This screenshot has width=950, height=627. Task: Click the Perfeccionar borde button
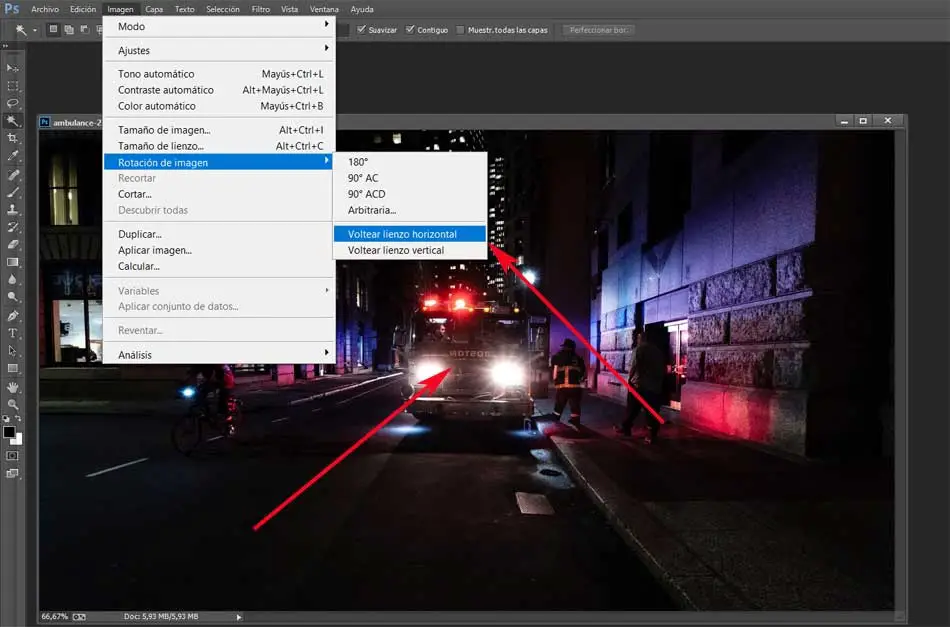pyautogui.click(x=597, y=30)
